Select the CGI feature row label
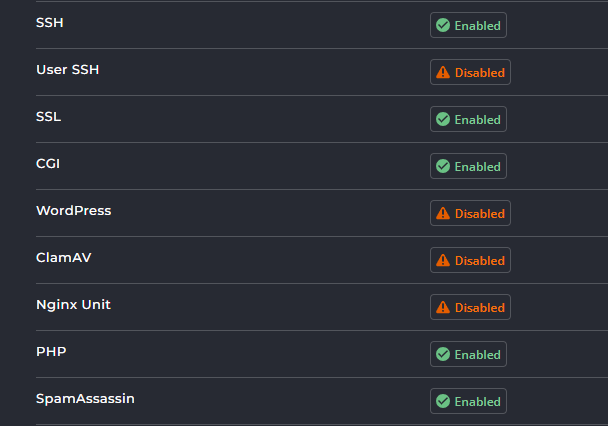 click(x=48, y=164)
